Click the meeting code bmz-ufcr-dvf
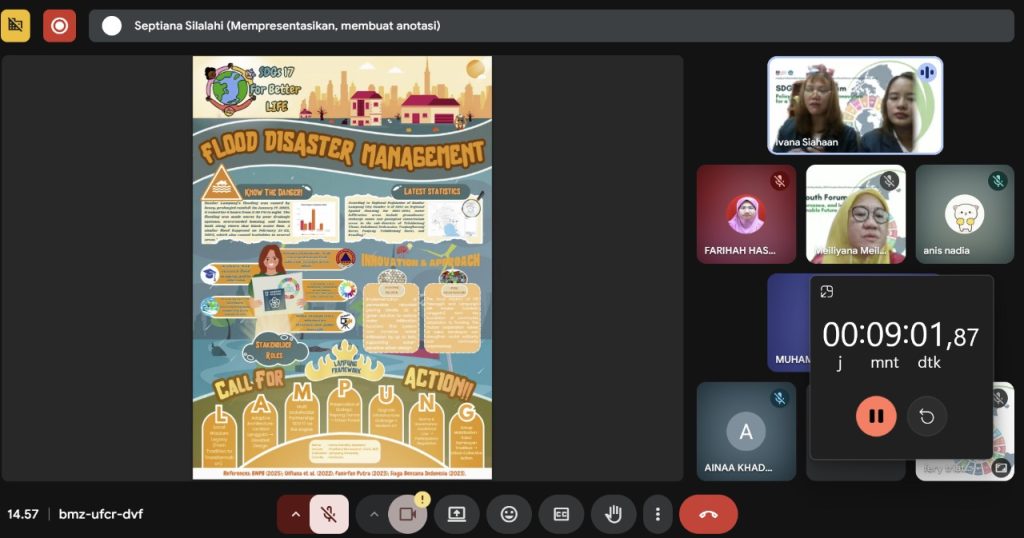 [100, 514]
